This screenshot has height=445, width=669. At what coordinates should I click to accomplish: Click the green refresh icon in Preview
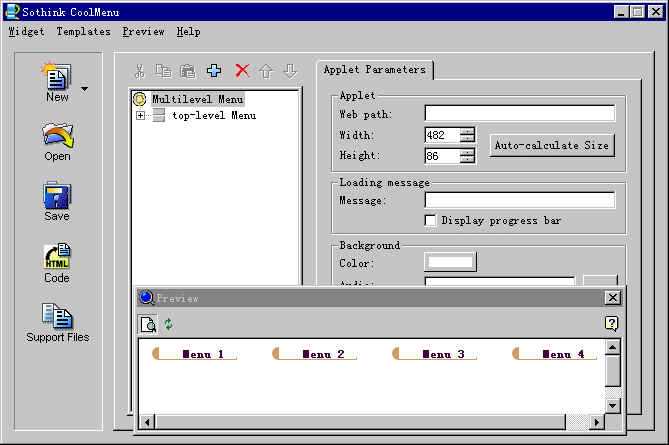point(169,325)
